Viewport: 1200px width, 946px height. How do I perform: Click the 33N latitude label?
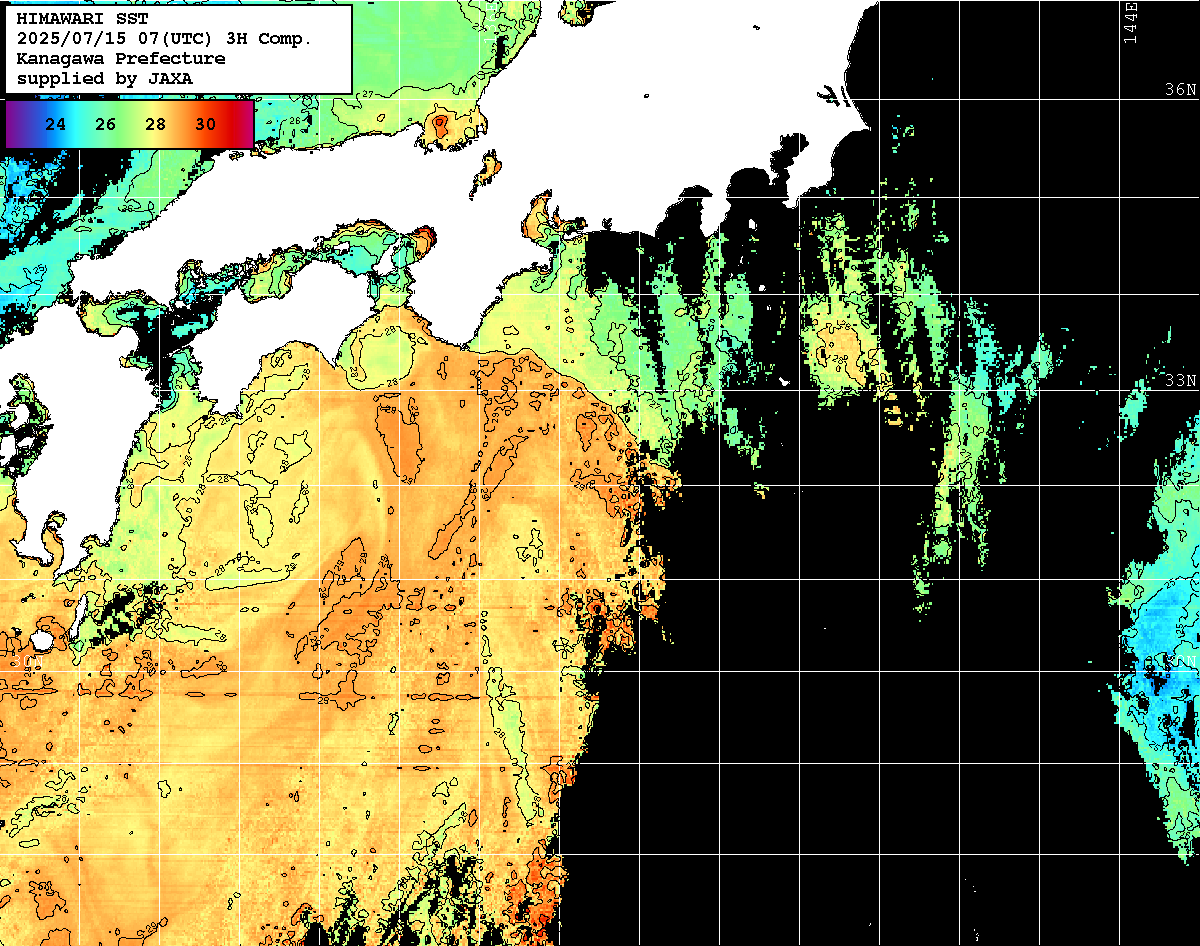pos(1180,380)
